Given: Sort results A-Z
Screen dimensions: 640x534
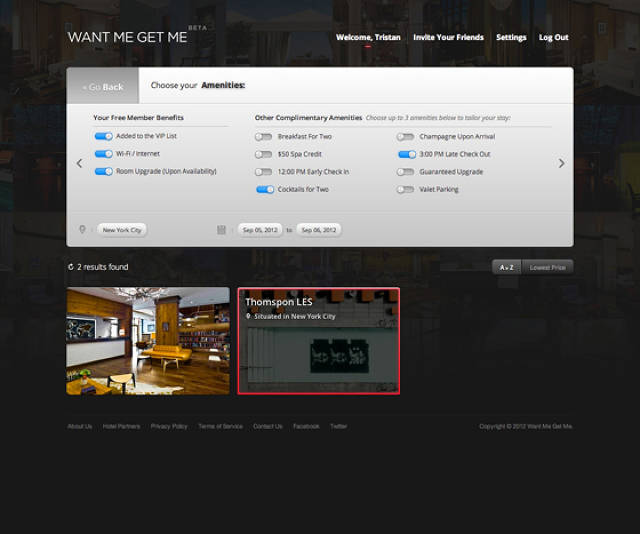Looking at the screenshot, I should pos(507,267).
